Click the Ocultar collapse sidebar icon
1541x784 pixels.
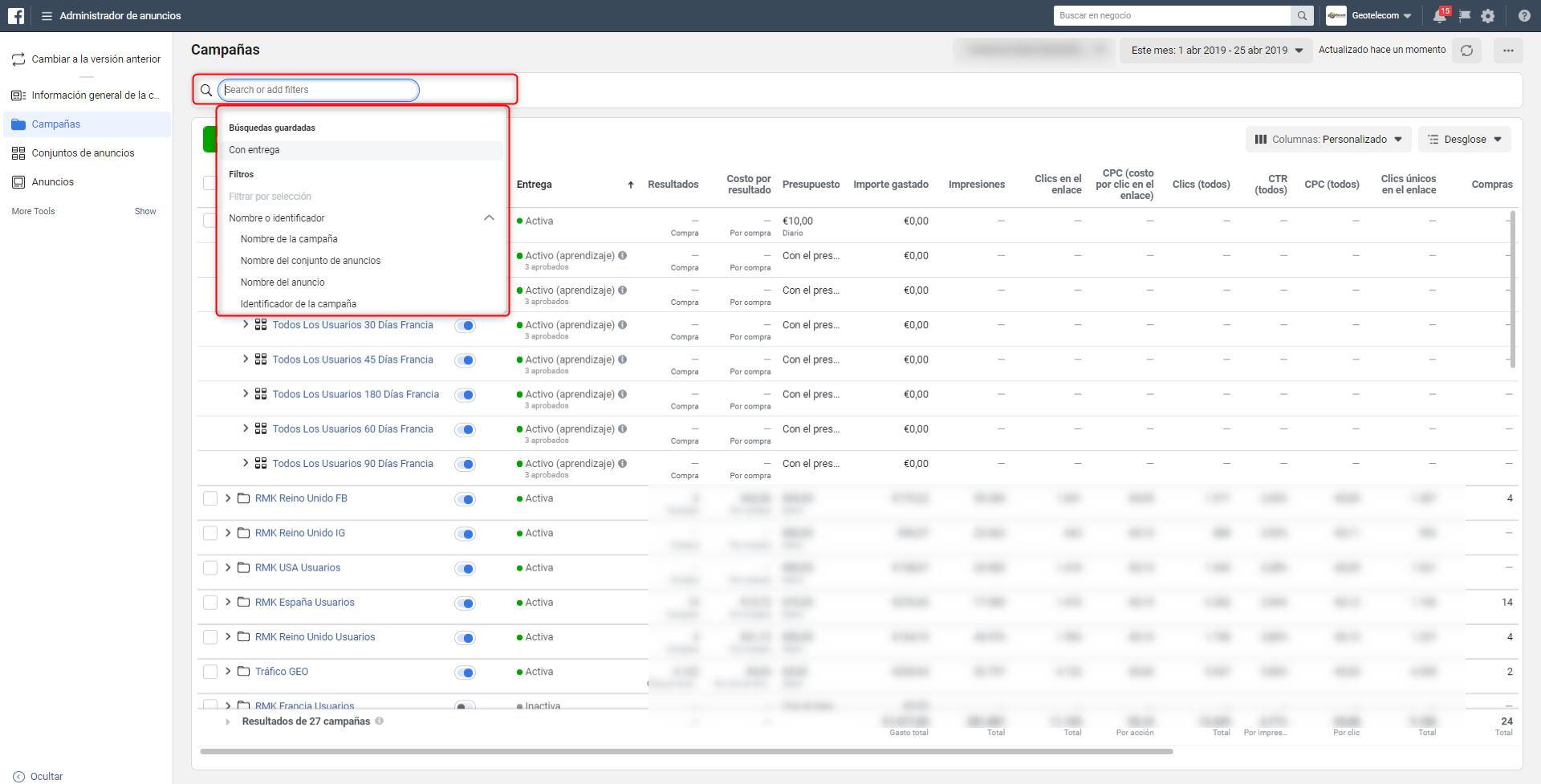click(19, 776)
